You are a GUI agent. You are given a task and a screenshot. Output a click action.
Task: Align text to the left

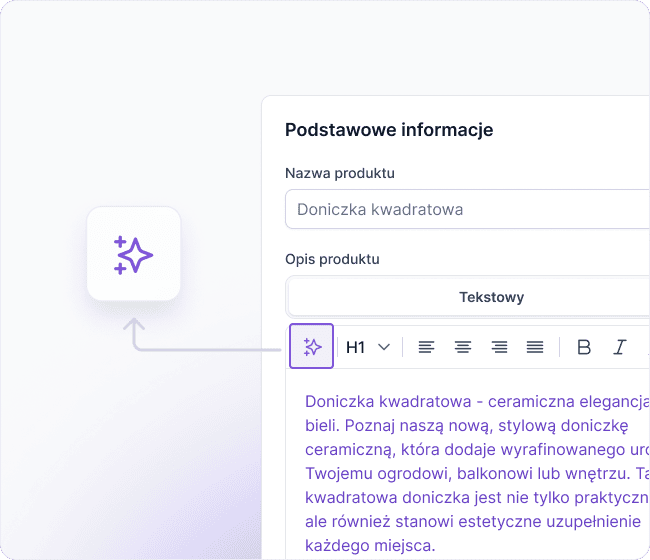point(426,347)
